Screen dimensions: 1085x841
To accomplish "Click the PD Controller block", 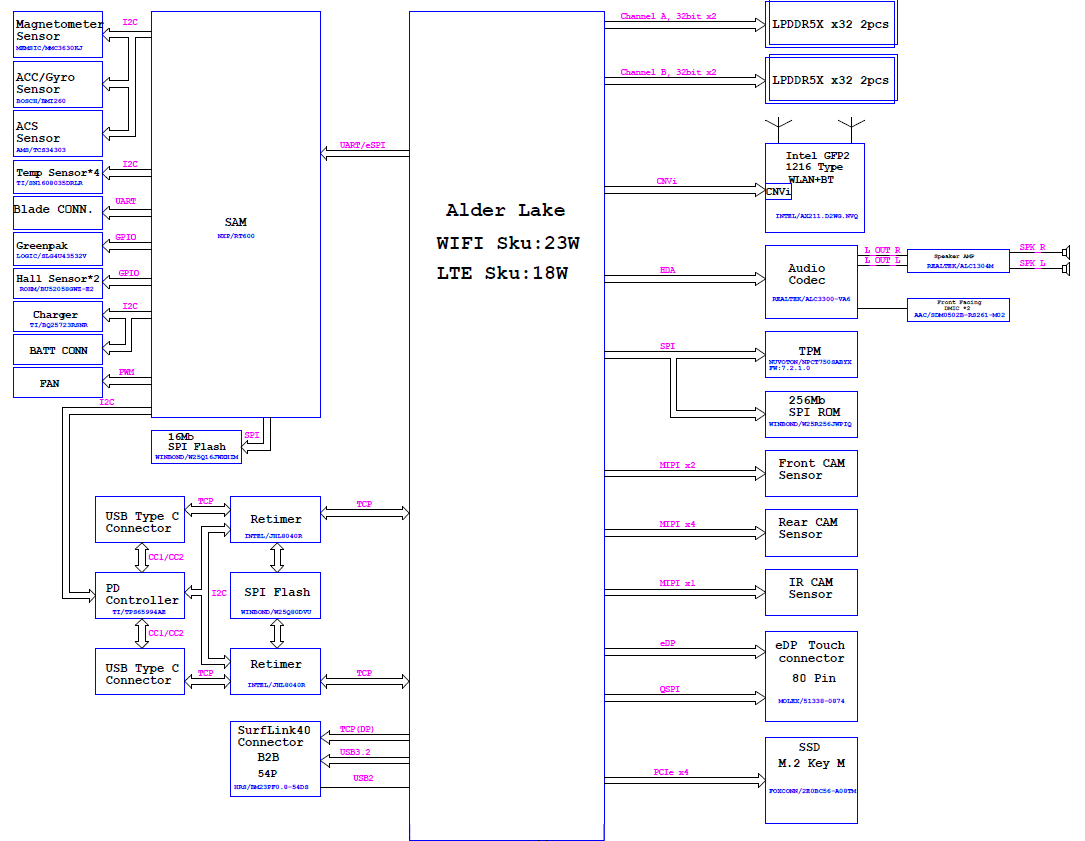I will tap(140, 596).
